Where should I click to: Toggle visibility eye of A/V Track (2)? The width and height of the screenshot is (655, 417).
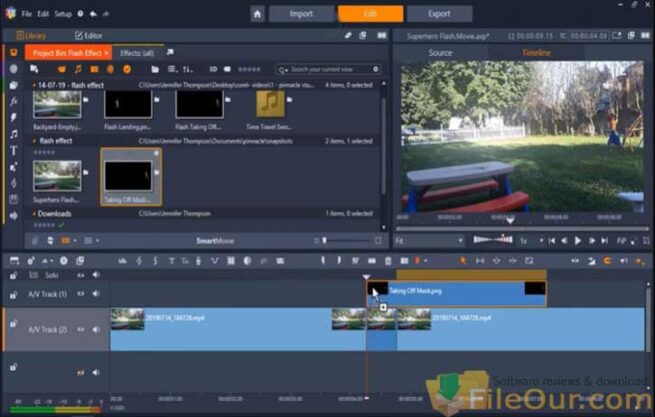click(x=81, y=329)
